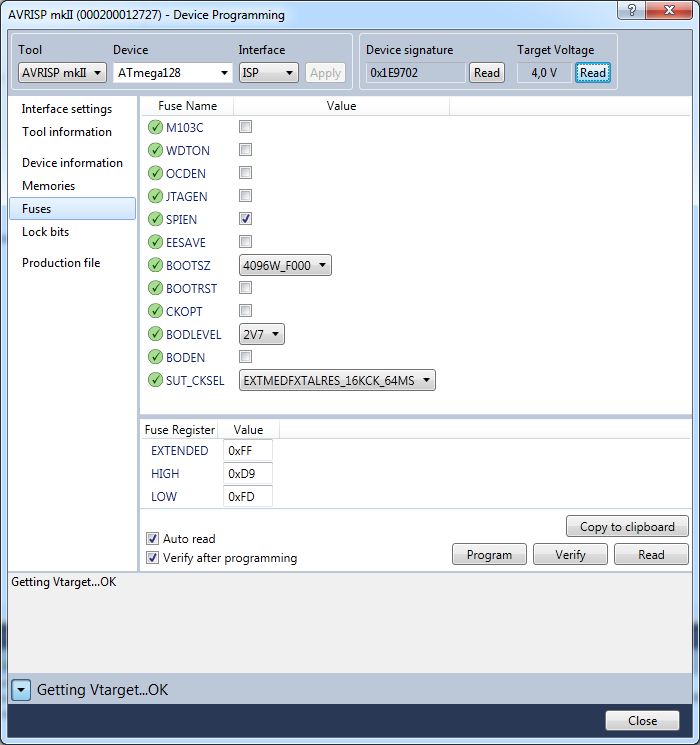This screenshot has height=745, width=700.
Task: Click green check icon next to EESAVE
Action: coord(155,242)
